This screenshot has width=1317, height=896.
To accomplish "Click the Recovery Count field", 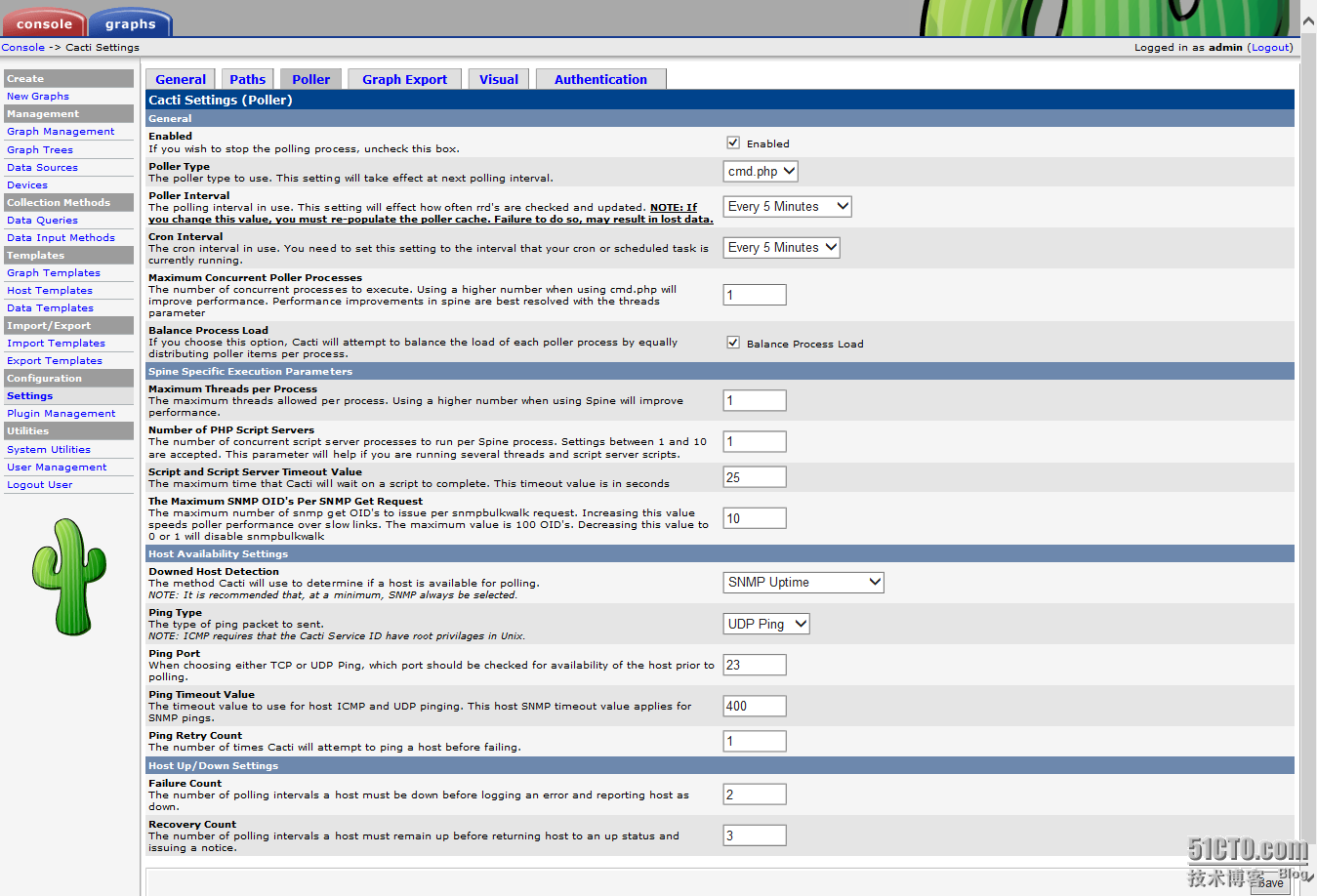I will coord(755,835).
